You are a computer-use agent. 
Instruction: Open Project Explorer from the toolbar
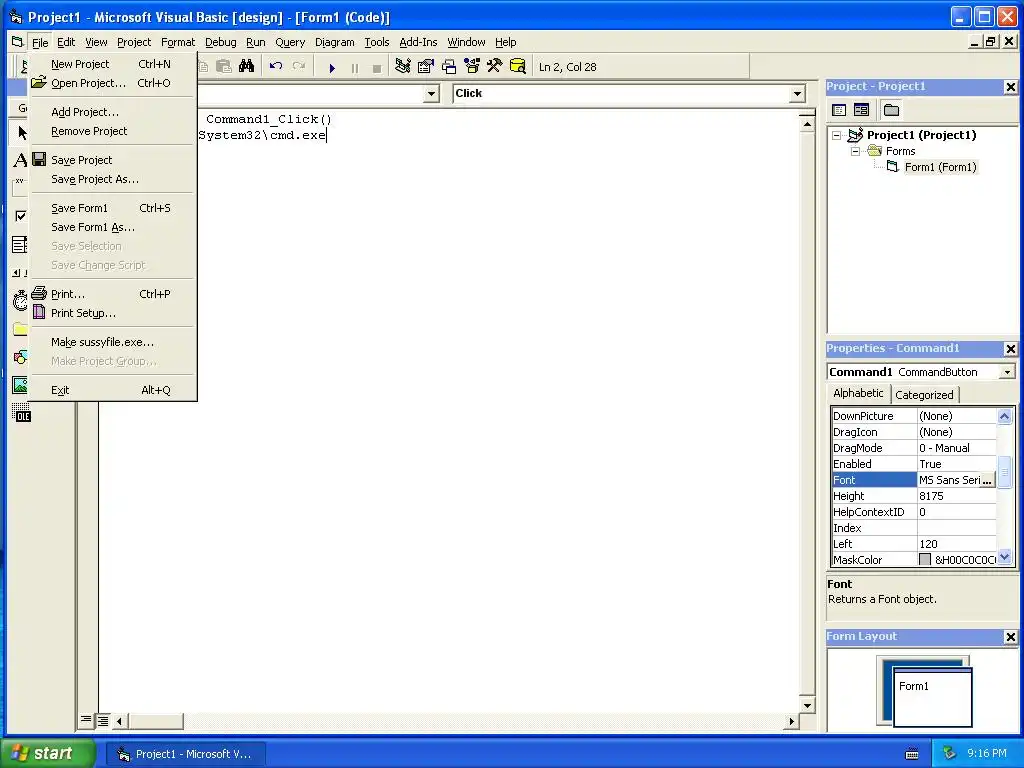click(x=403, y=67)
